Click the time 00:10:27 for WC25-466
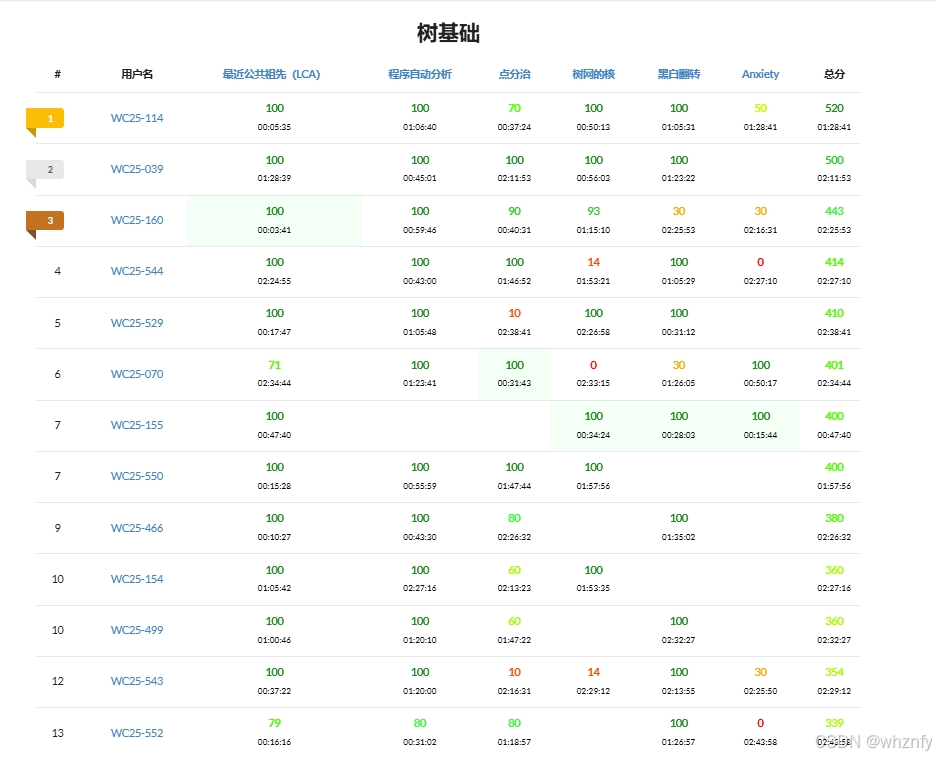The height and width of the screenshot is (757, 936). (x=275, y=537)
